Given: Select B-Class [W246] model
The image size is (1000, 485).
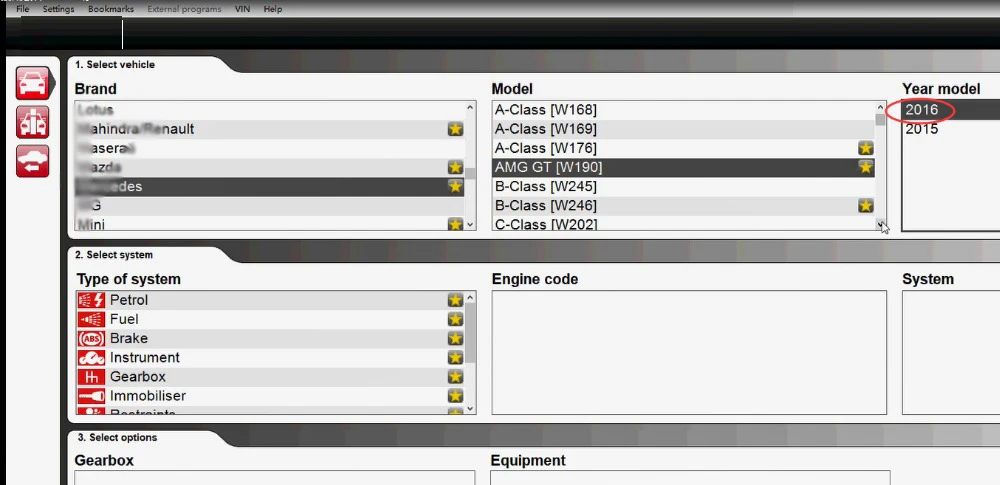Looking at the screenshot, I should pos(684,206).
